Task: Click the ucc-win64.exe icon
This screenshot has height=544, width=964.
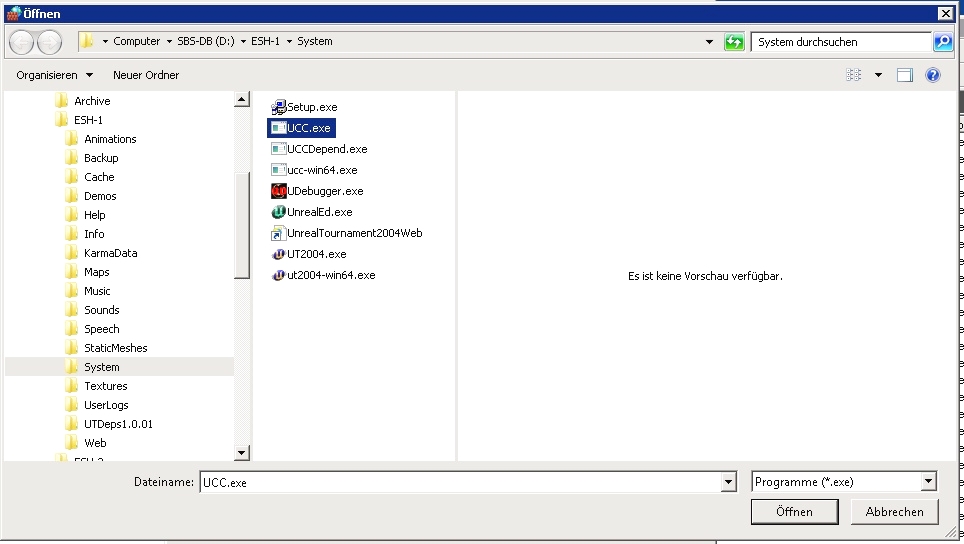Action: click(279, 170)
